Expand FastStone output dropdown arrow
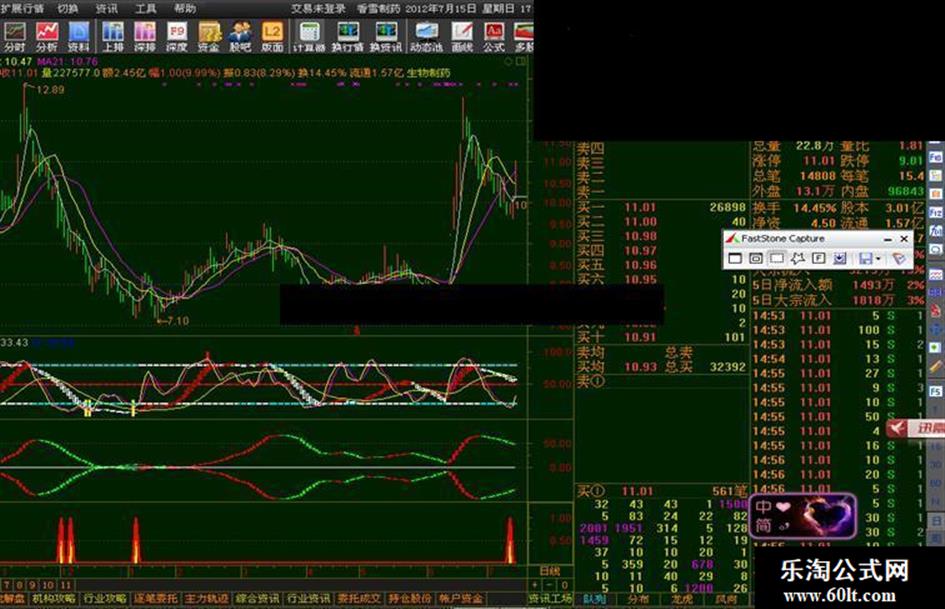Screen dimensions: 945x609 878,259
